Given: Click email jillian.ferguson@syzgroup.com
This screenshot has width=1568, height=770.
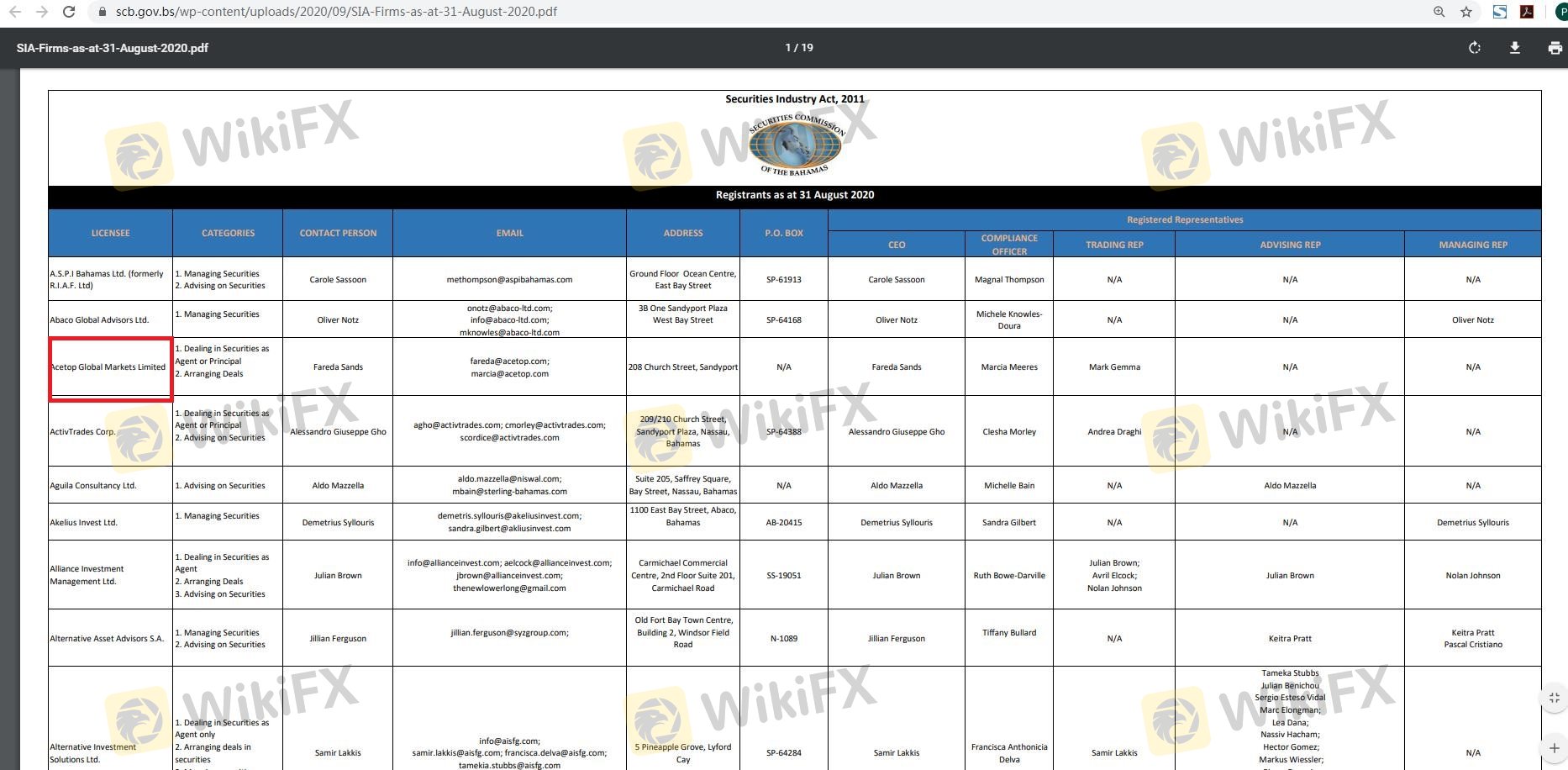Looking at the screenshot, I should coord(509,633).
